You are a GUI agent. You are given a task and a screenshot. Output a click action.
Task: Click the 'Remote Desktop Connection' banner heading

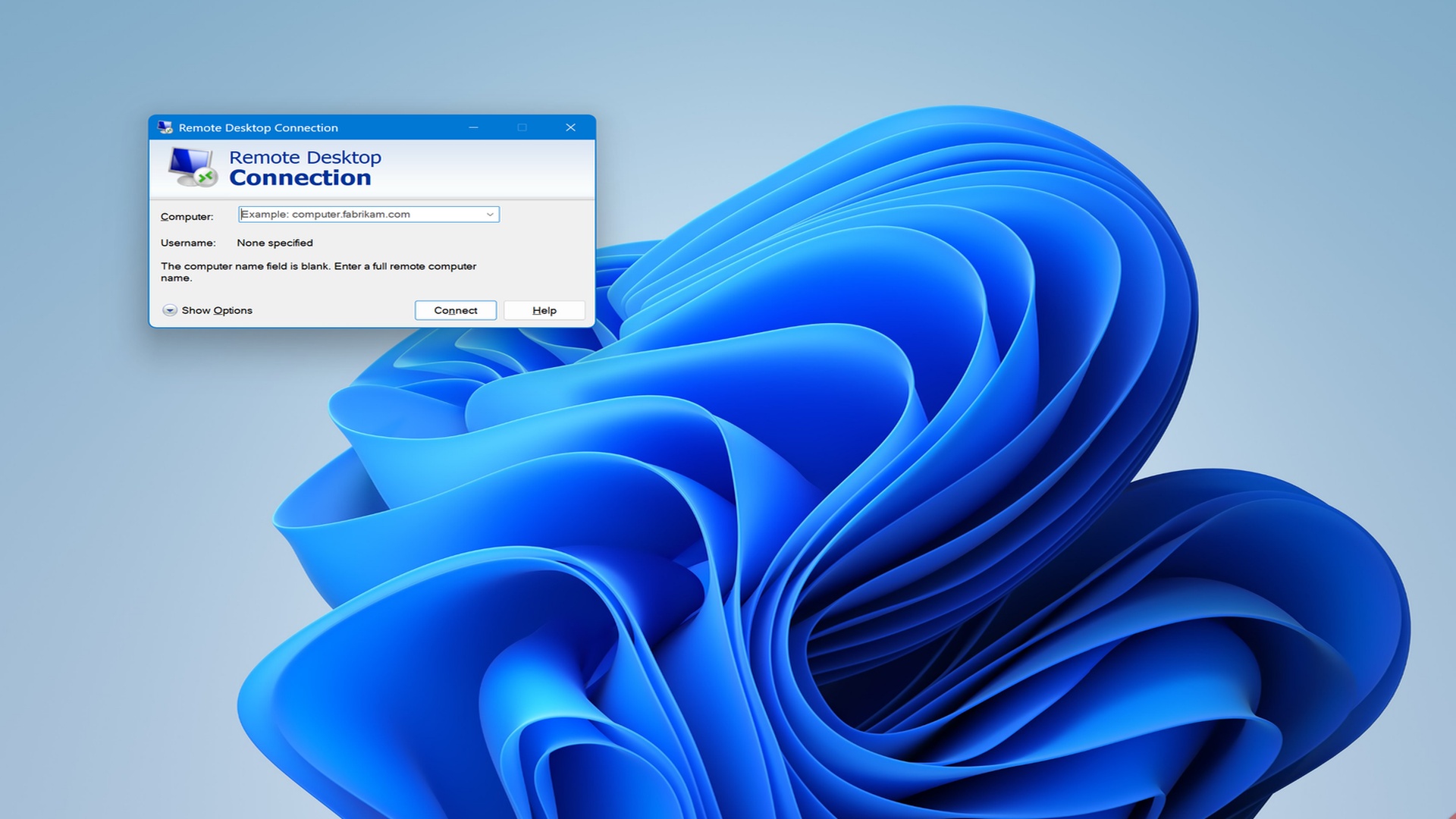pyautogui.click(x=305, y=168)
